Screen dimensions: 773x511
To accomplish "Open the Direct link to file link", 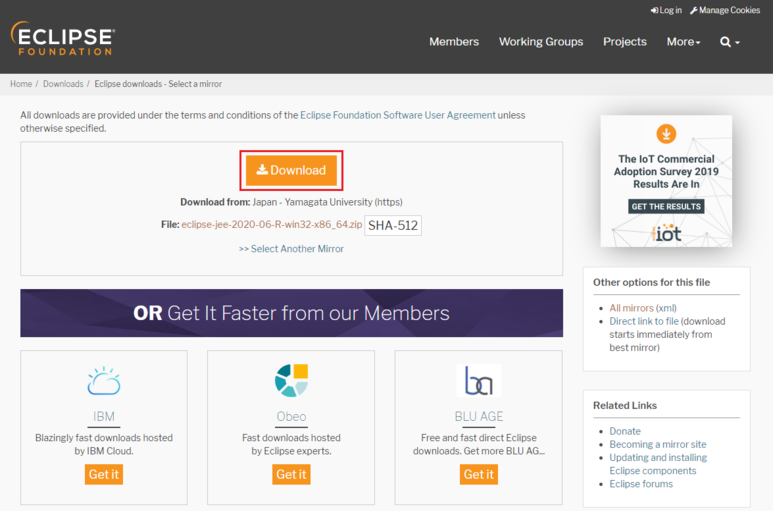I will tap(644, 321).
